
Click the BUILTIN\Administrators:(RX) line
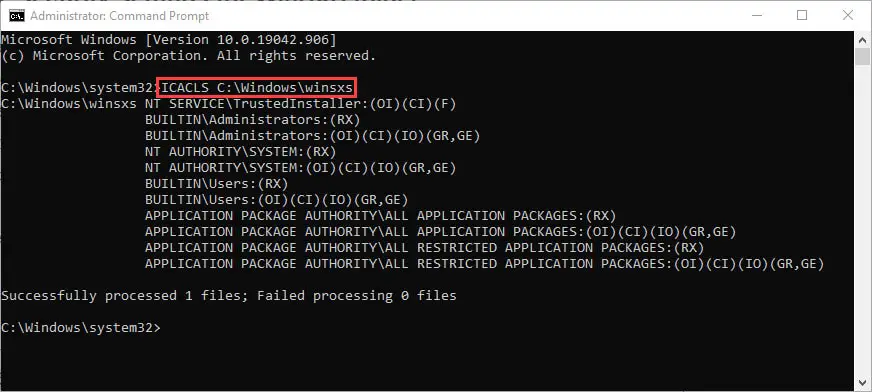252,120
